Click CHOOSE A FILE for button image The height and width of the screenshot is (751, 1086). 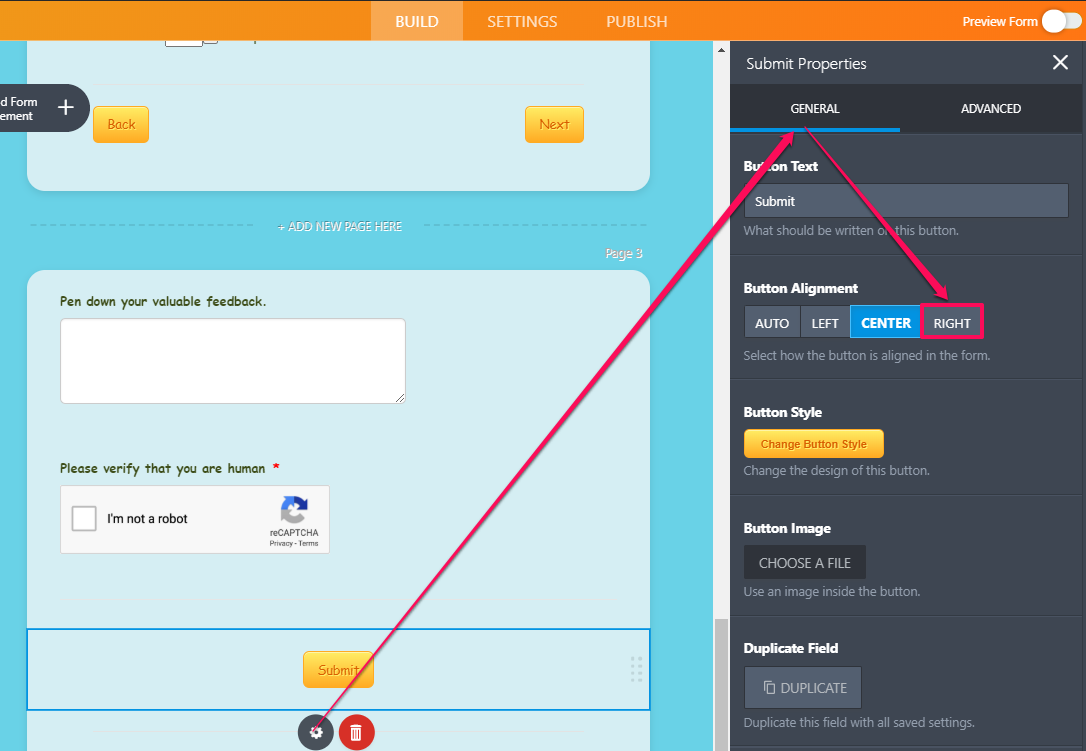(x=805, y=563)
